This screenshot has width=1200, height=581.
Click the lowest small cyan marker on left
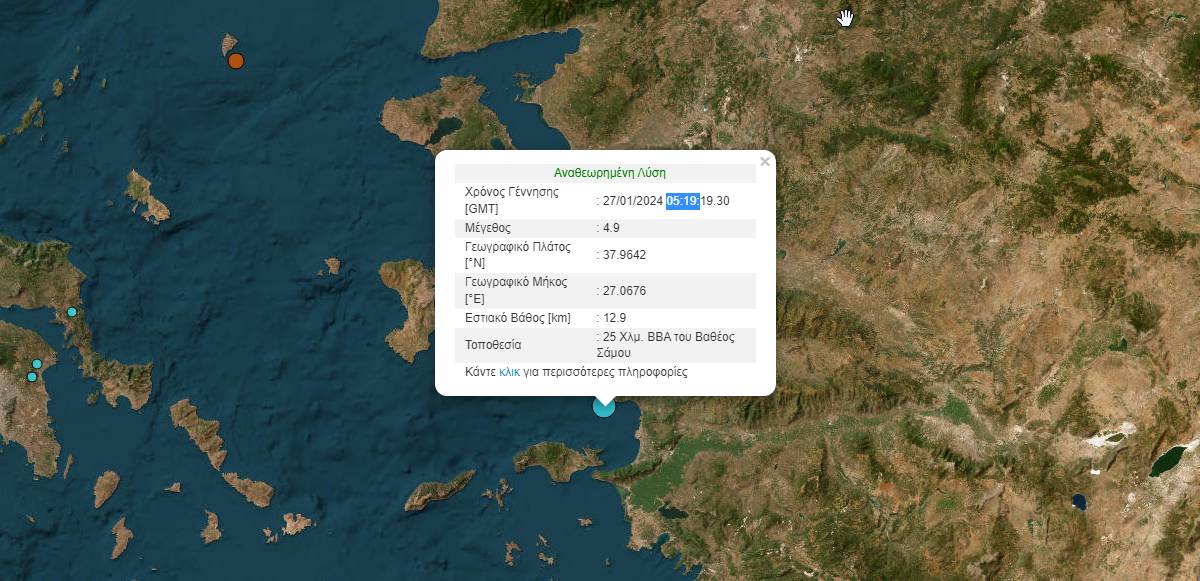(32, 377)
